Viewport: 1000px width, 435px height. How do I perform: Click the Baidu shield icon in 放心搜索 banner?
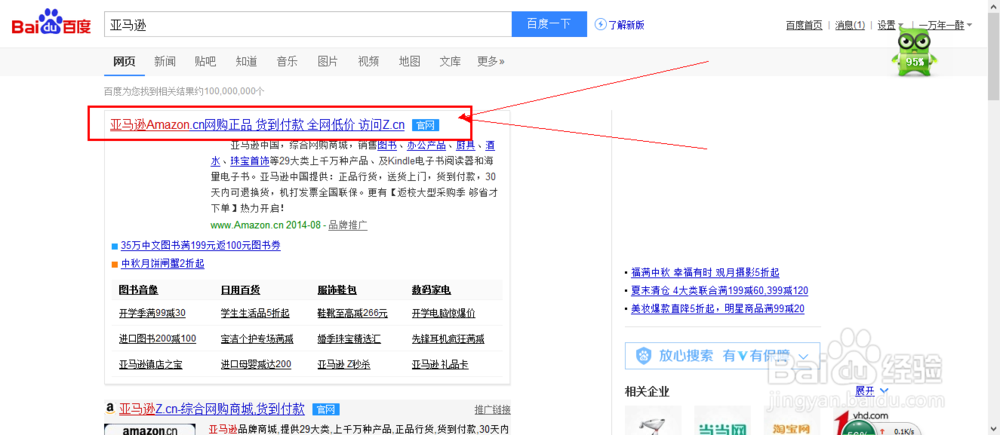tap(644, 356)
